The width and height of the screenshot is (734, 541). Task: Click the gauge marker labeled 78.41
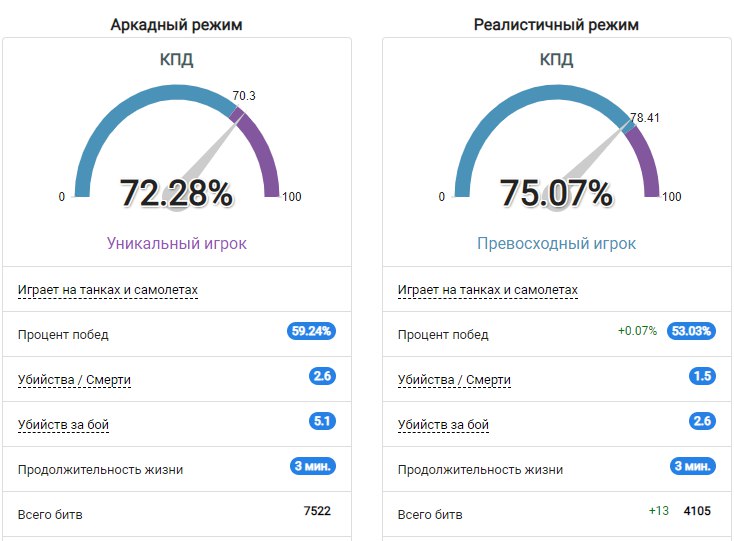[x=644, y=118]
